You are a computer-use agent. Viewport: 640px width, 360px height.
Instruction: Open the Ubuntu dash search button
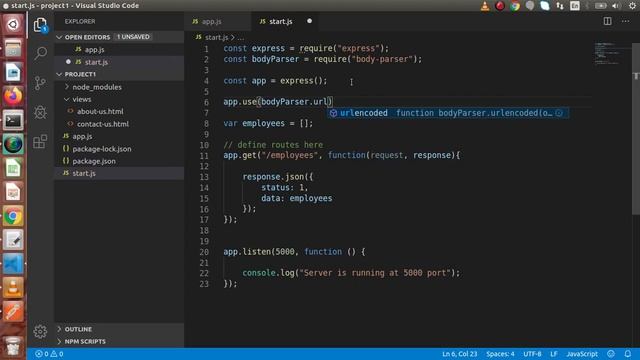click(x=13, y=24)
